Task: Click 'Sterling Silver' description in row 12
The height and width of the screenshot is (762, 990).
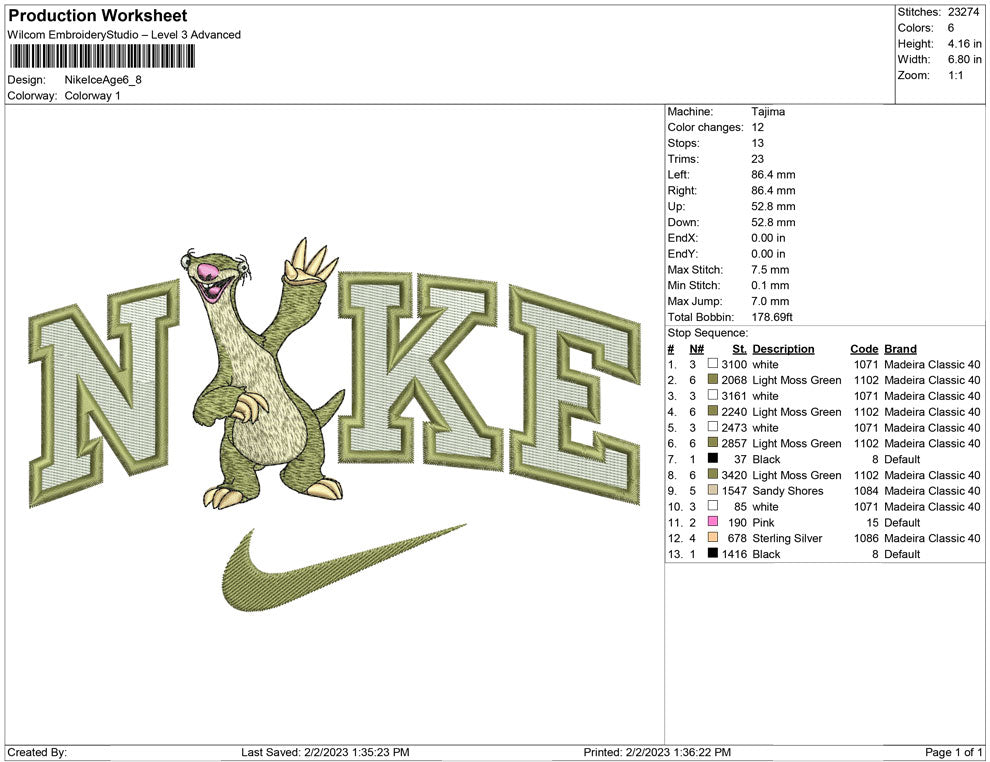Action: point(787,538)
